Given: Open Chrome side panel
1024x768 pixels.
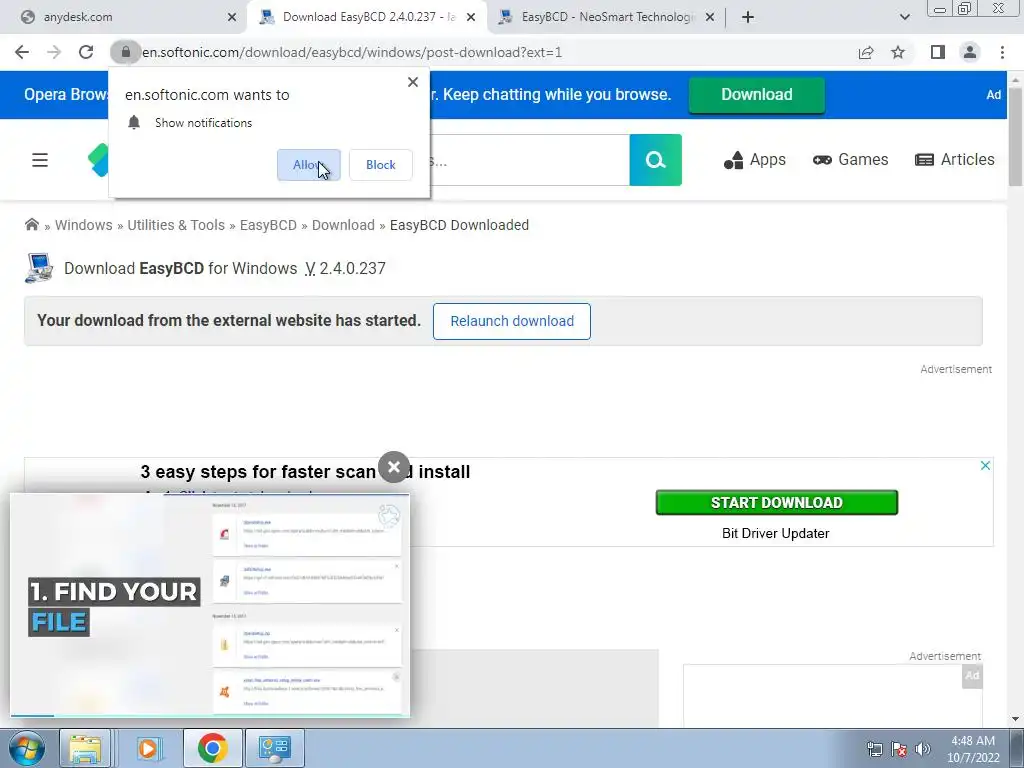Looking at the screenshot, I should (x=938, y=52).
